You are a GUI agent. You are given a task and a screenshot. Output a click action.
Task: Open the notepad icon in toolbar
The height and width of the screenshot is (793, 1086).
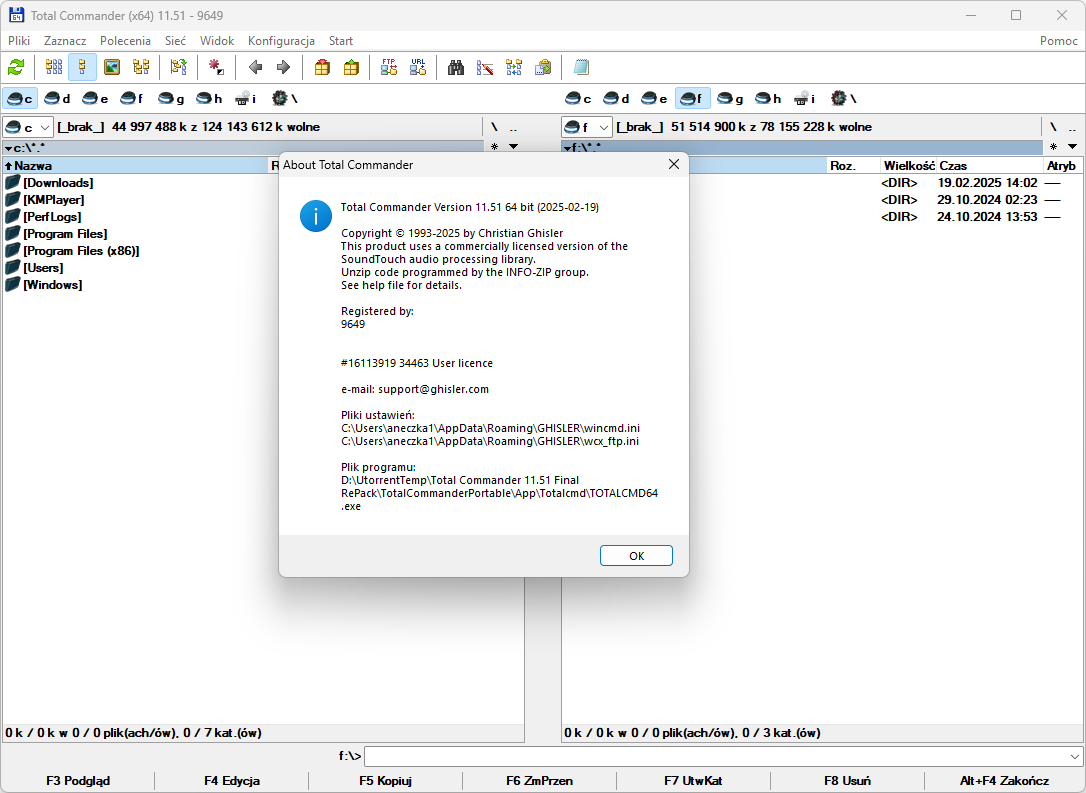581,67
